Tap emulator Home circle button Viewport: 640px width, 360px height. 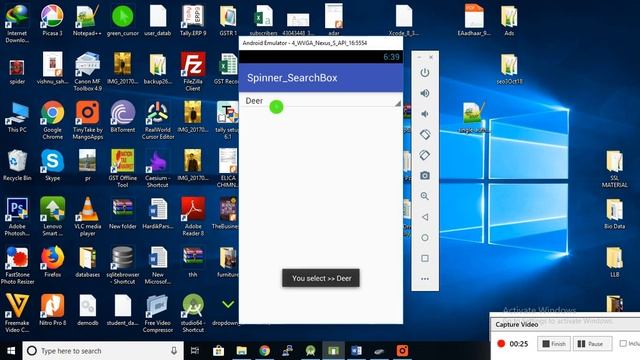coord(425,238)
